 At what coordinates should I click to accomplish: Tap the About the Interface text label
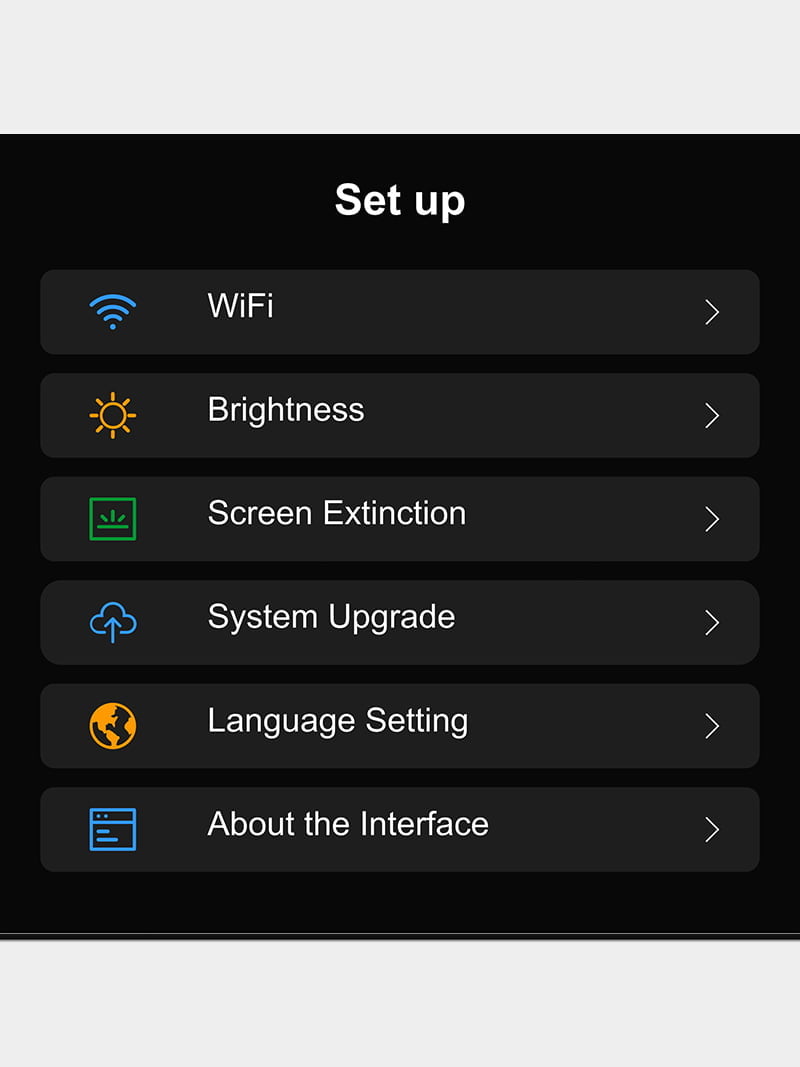[x=348, y=824]
